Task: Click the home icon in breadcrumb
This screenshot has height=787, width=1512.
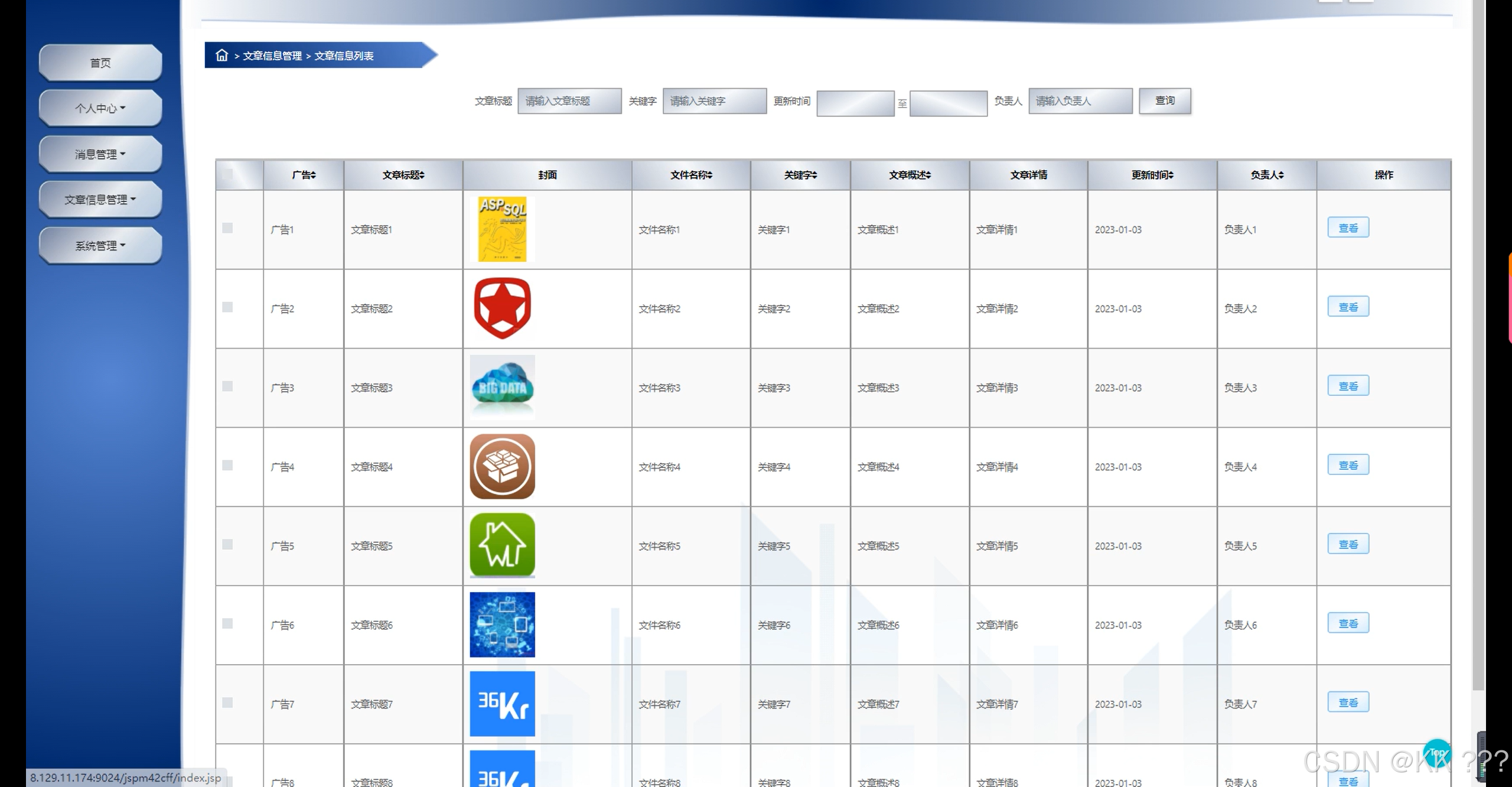Action: (221, 56)
